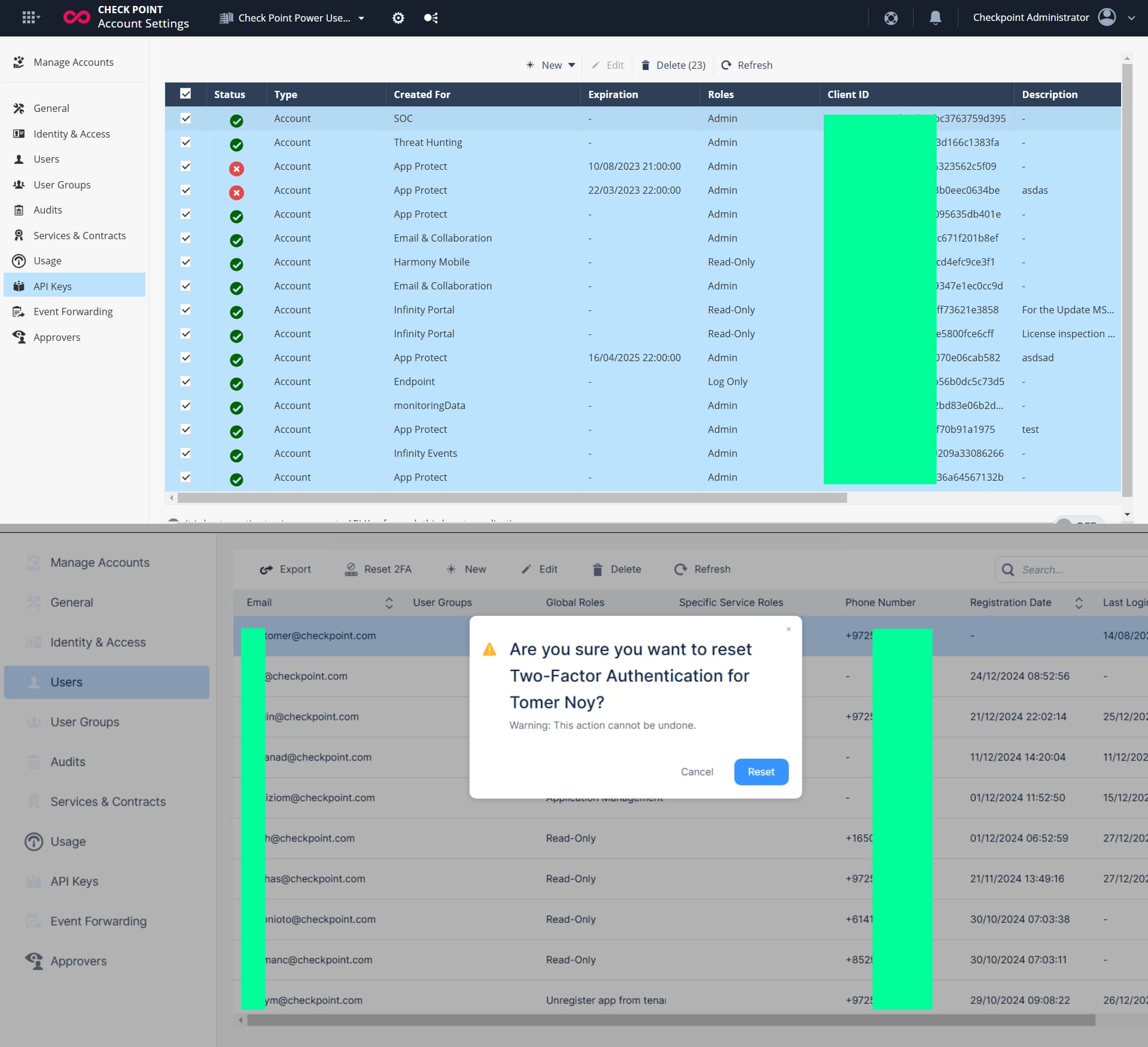
Task: Click the Check Point infinity logo
Action: tap(77, 17)
